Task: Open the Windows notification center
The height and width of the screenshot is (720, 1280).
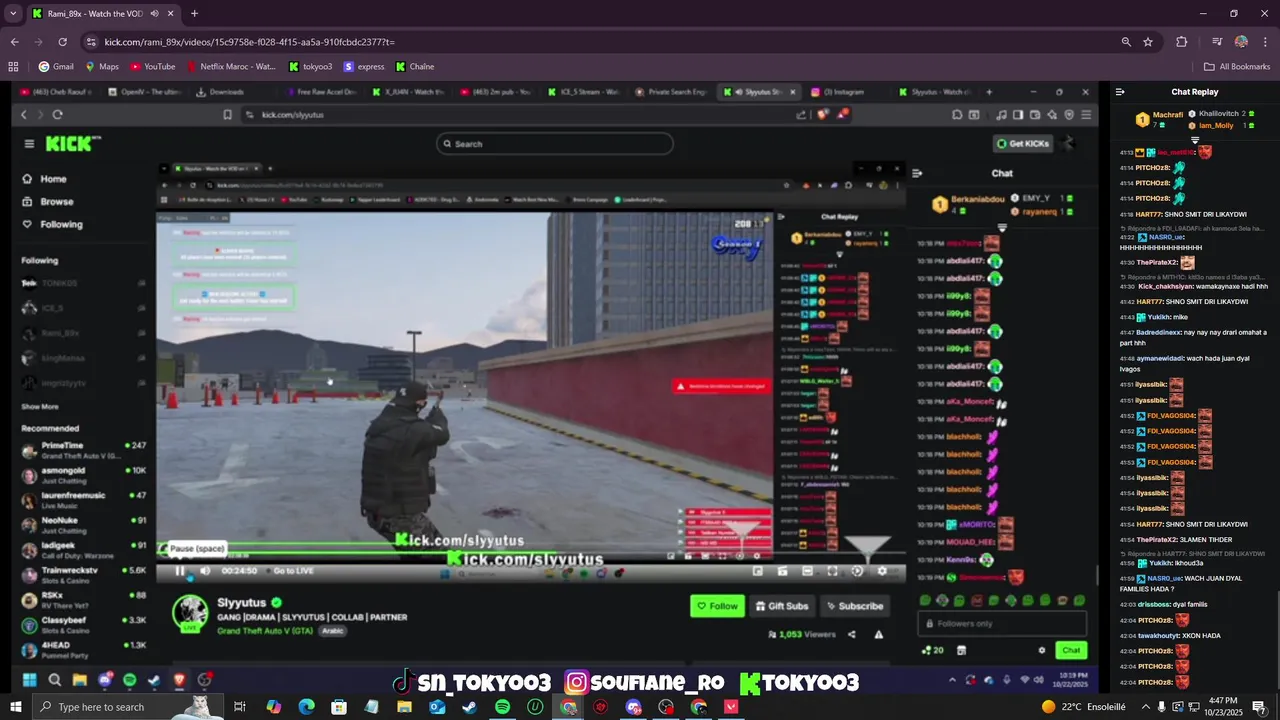Action: point(1259,707)
